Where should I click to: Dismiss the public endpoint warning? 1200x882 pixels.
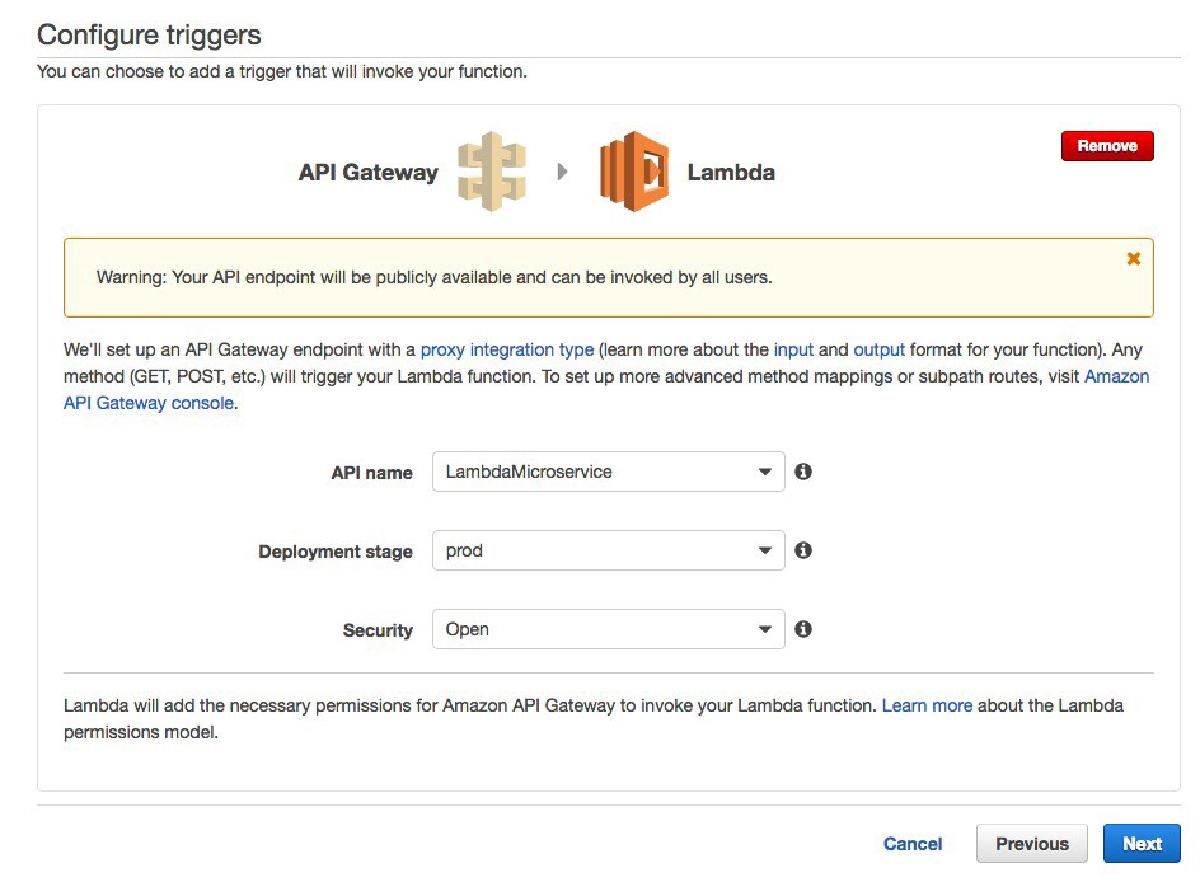[x=1133, y=259]
